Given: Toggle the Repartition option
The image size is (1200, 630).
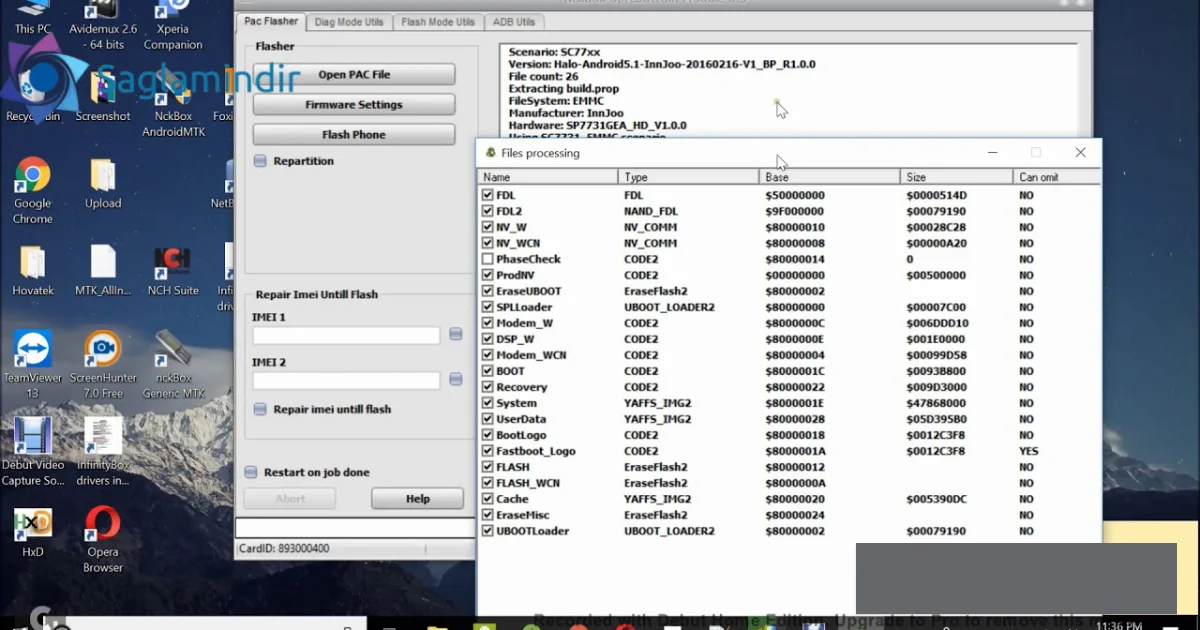Looking at the screenshot, I should pos(260,161).
